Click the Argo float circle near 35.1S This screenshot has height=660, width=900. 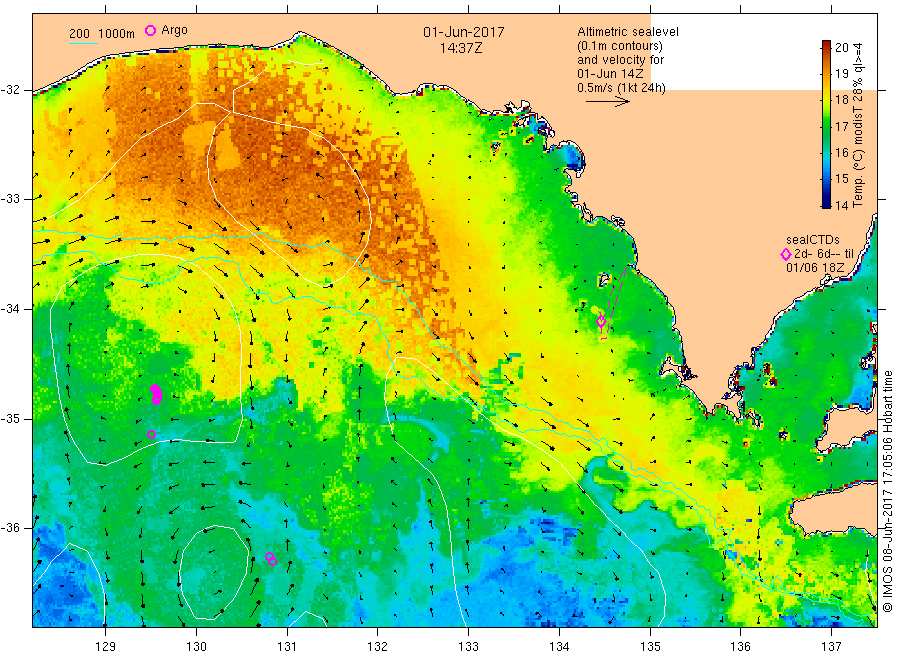pyautogui.click(x=151, y=434)
